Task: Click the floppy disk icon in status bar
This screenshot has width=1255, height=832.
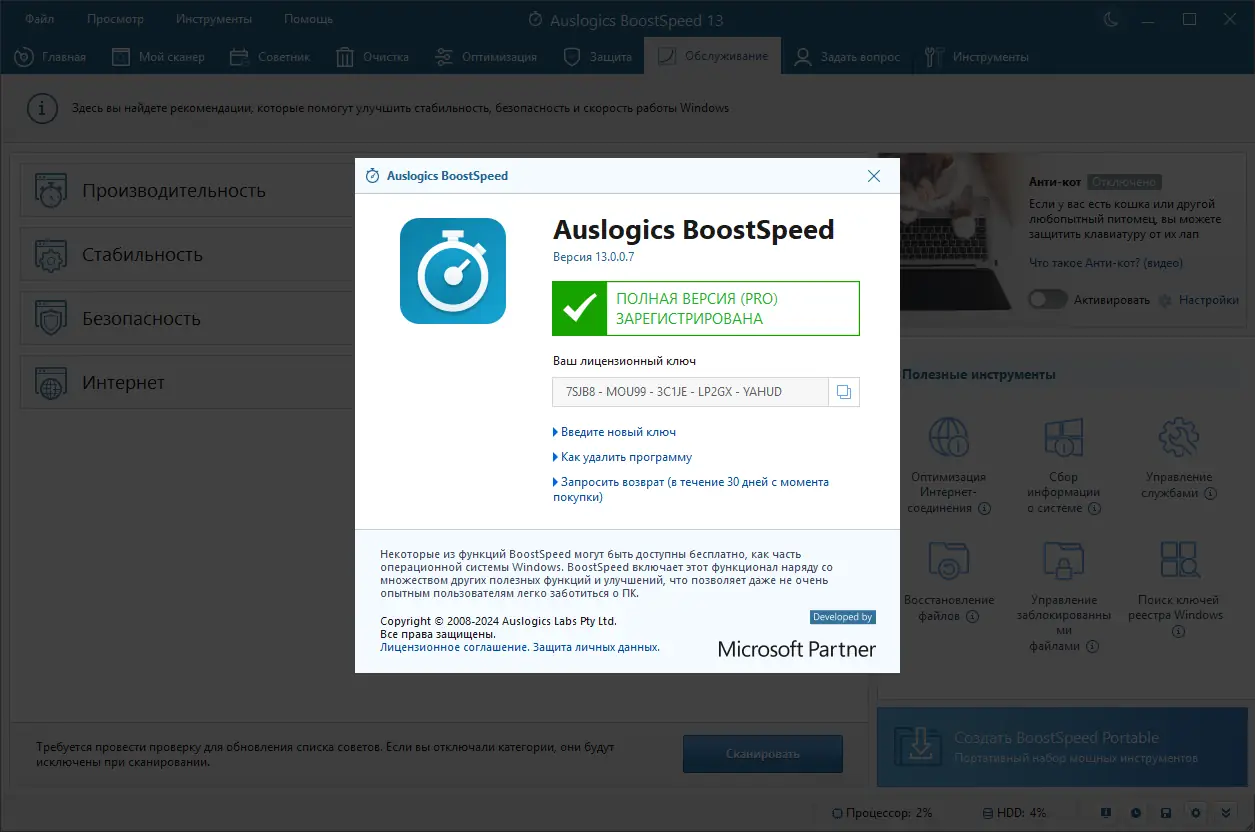Action: coord(1166,812)
